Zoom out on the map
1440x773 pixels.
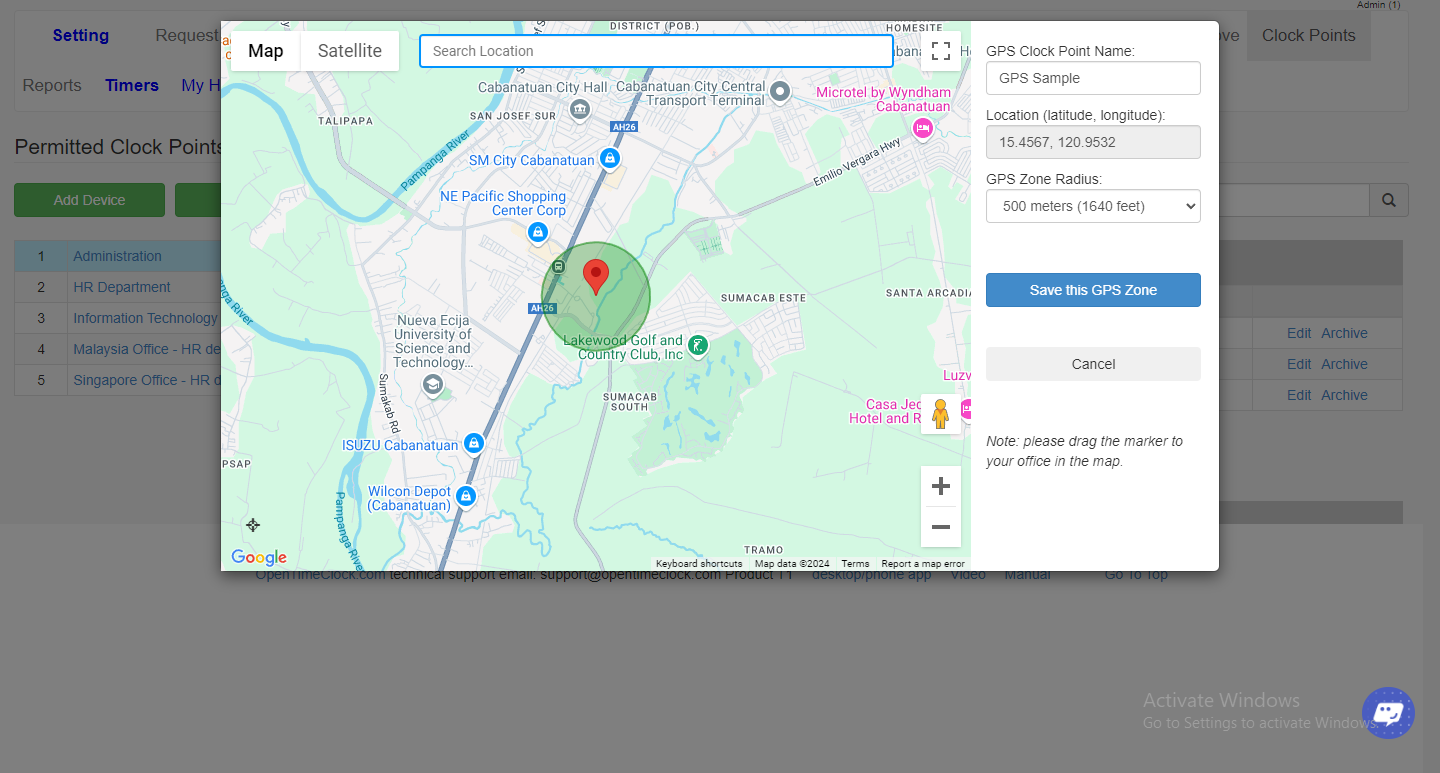click(940, 527)
